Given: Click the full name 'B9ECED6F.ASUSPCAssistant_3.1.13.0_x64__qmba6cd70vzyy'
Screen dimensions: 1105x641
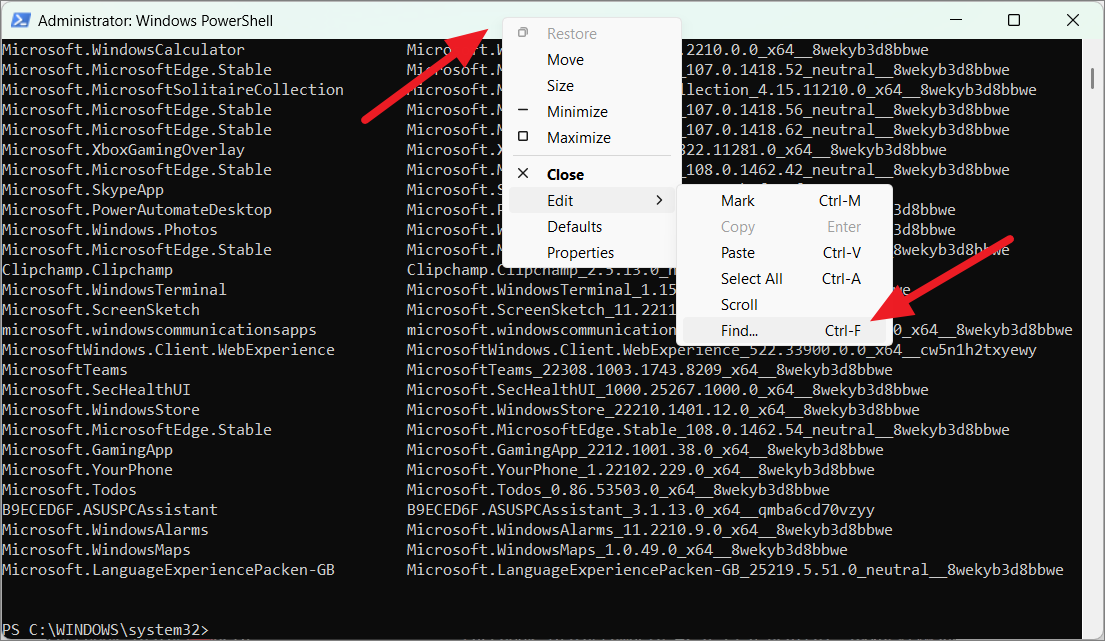Looking at the screenshot, I should coord(641,510).
